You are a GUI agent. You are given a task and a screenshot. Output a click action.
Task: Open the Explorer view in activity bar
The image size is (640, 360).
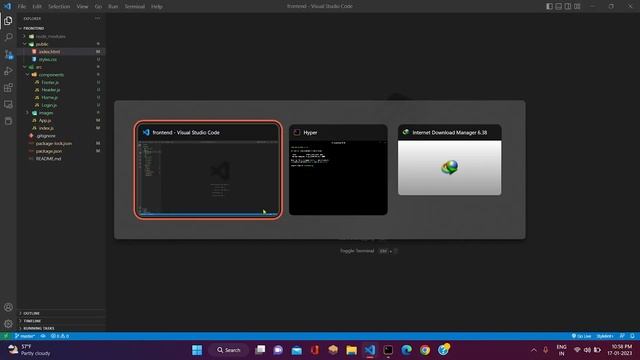pyautogui.click(x=8, y=20)
